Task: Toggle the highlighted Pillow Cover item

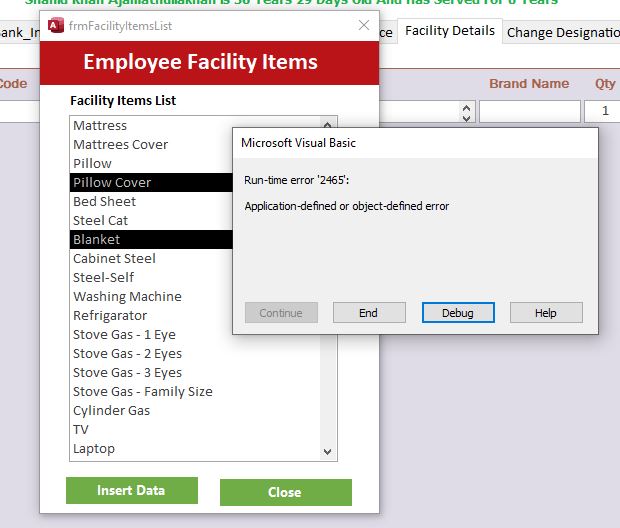Action: pyautogui.click(x=150, y=182)
